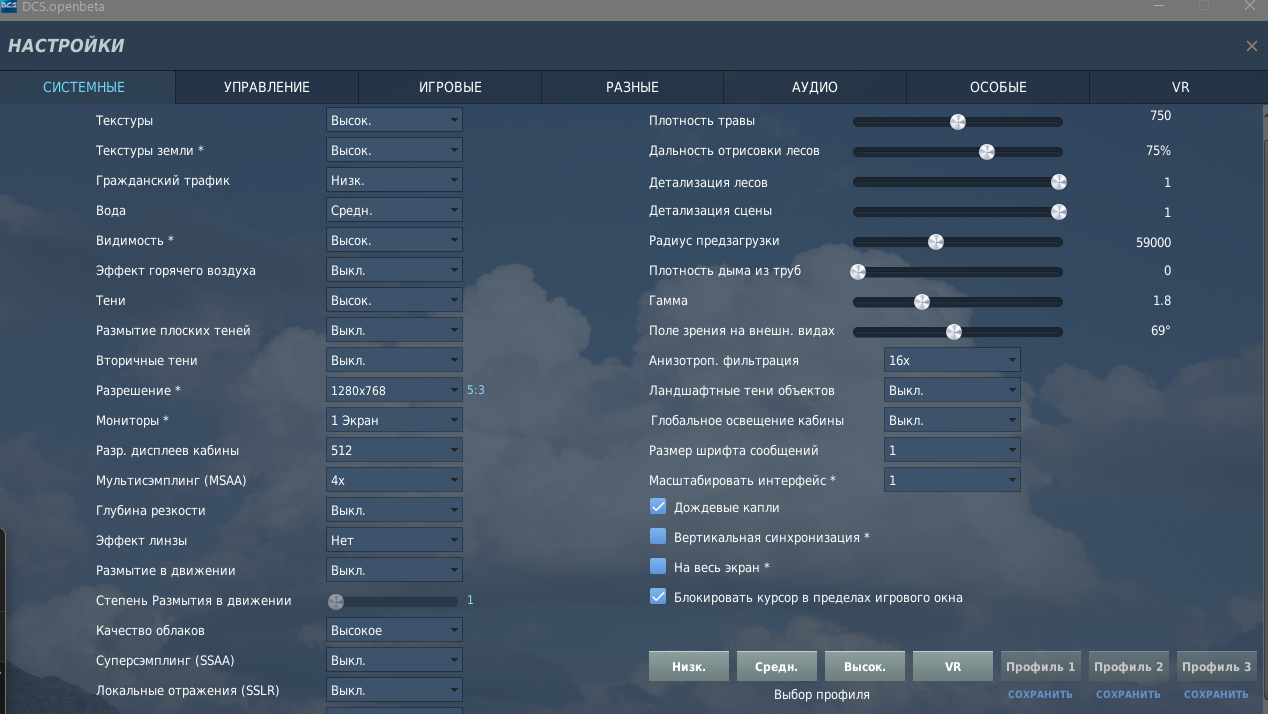Click the Радиус предзагрузки slider handle
This screenshot has width=1268, height=714.
pyautogui.click(x=936, y=242)
